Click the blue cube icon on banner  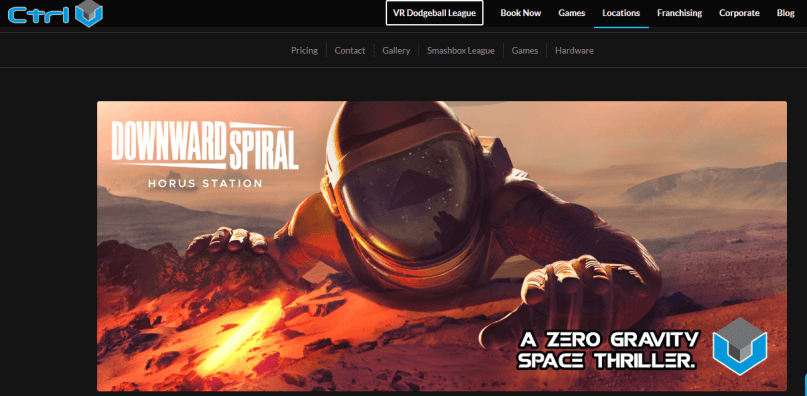[x=740, y=346]
